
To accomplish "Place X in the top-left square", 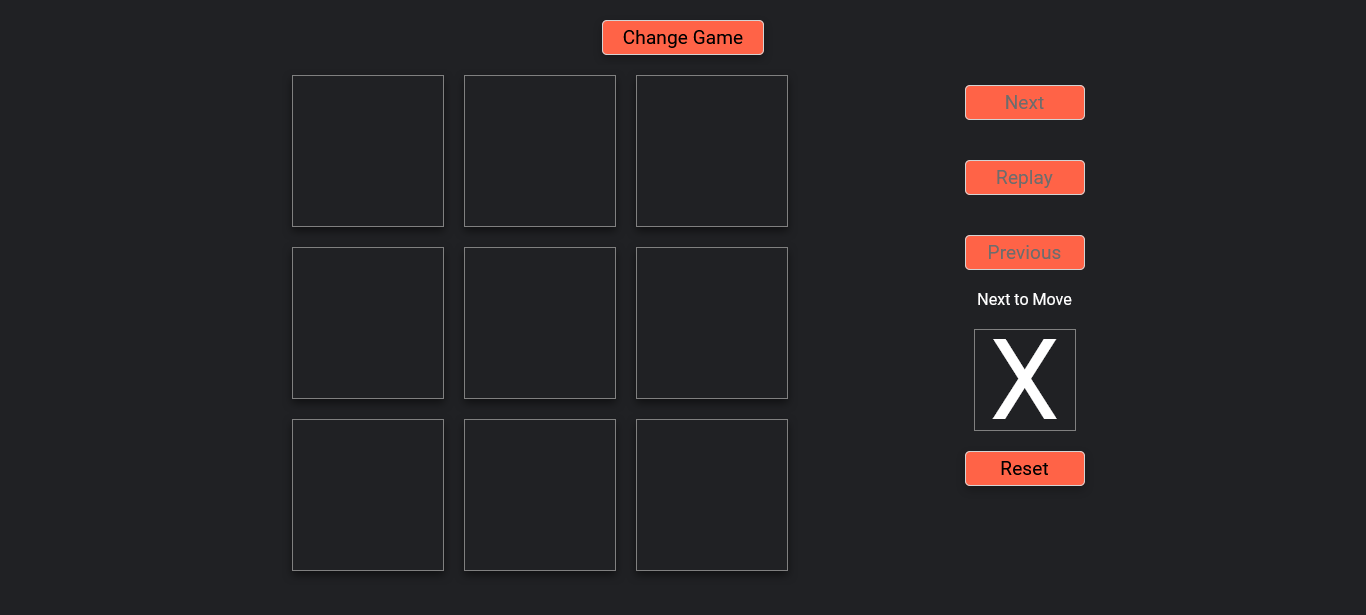I will pyautogui.click(x=368, y=151).
